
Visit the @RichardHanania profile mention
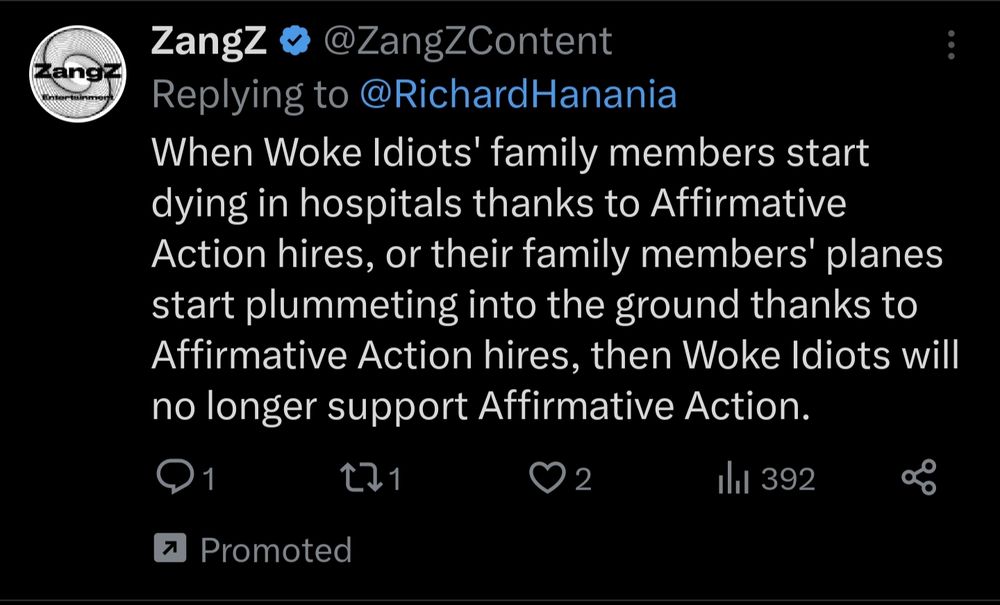tap(517, 94)
